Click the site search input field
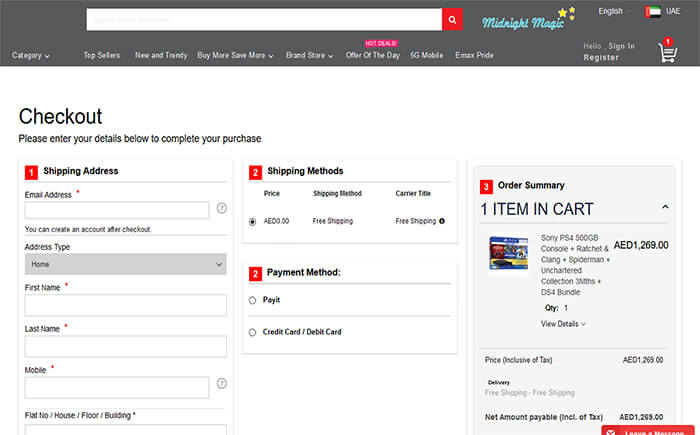Image resolution: width=700 pixels, height=435 pixels. pos(264,20)
